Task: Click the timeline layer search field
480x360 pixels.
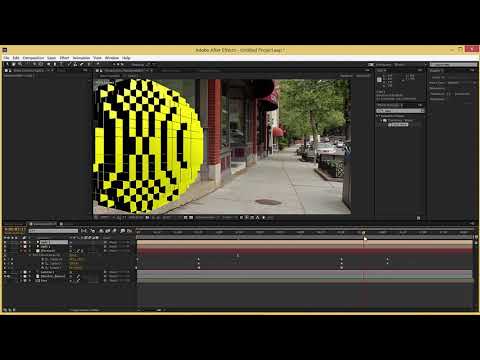Action: pos(53,231)
